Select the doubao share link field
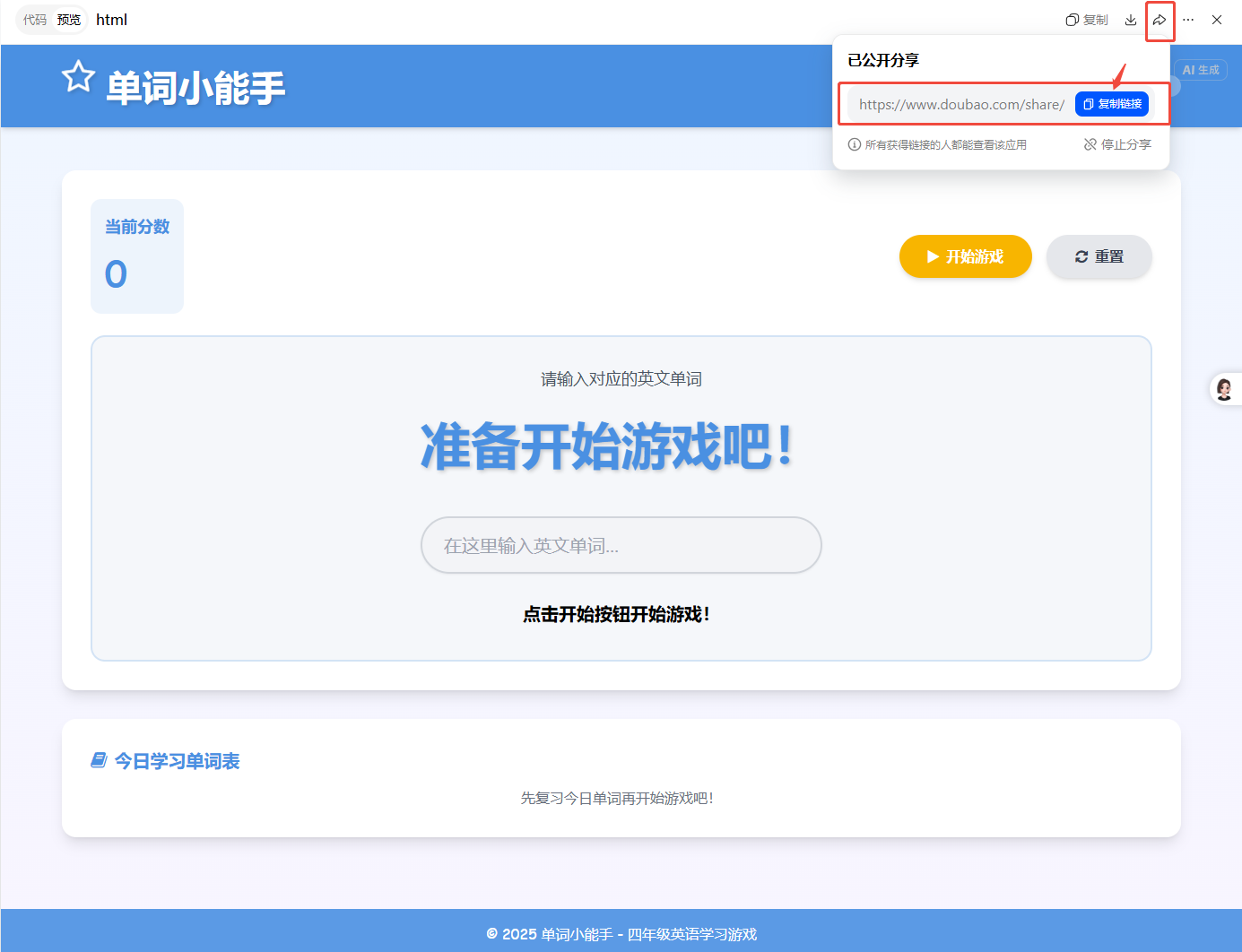 (x=960, y=104)
